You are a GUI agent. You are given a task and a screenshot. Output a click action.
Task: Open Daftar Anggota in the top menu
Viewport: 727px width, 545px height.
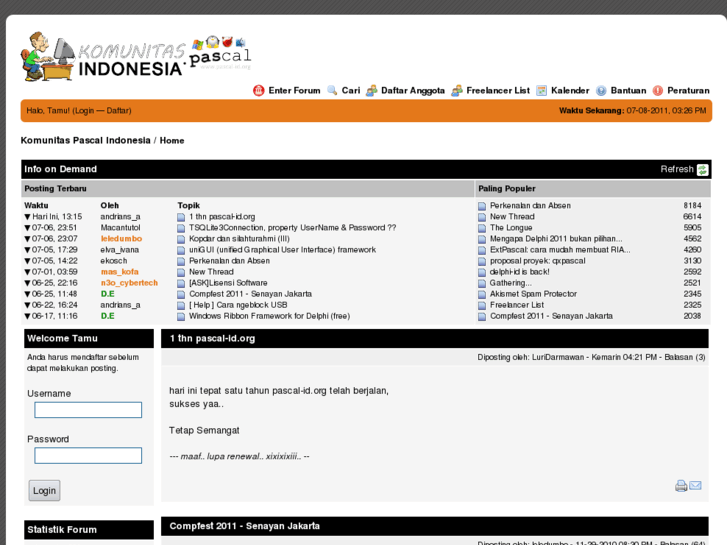pos(413,90)
